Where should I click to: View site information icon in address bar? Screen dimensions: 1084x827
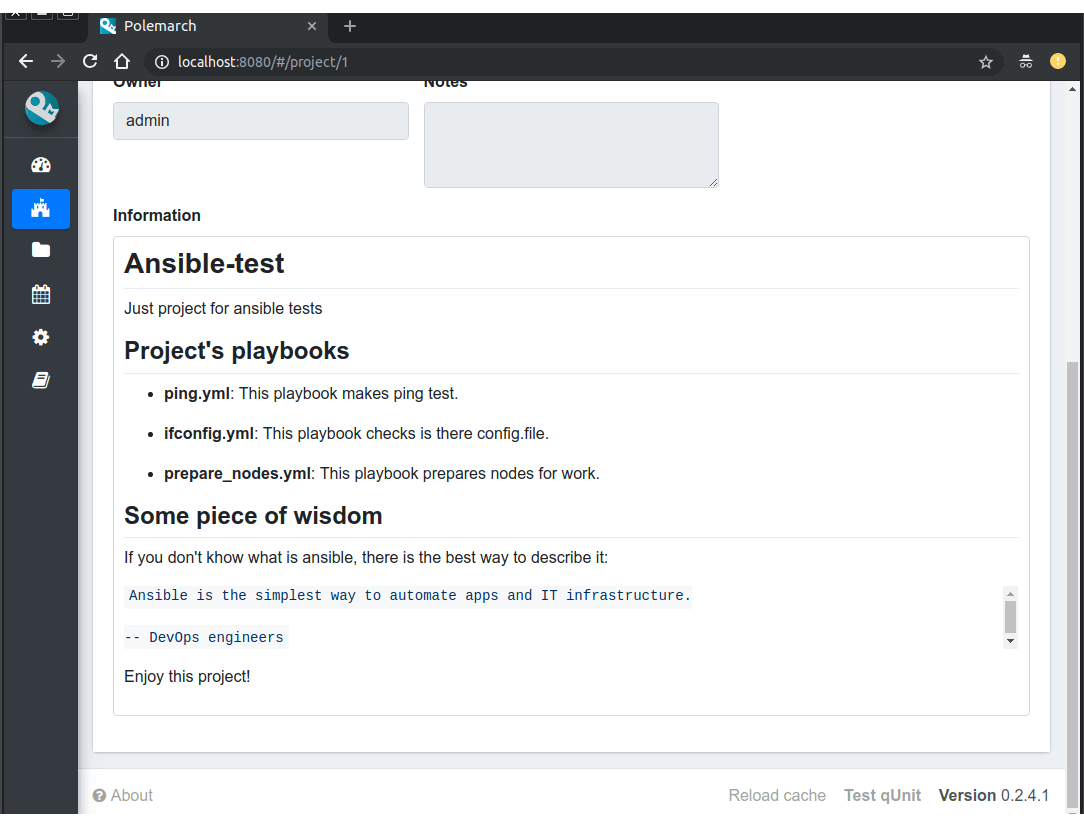tap(162, 62)
